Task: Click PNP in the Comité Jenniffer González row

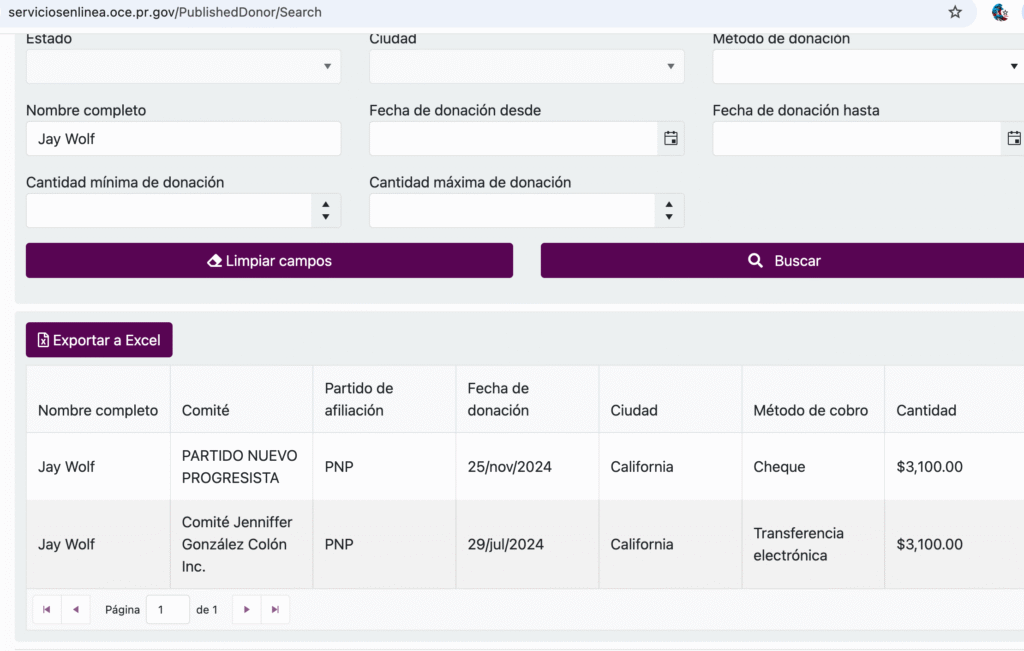Action: 339,544
